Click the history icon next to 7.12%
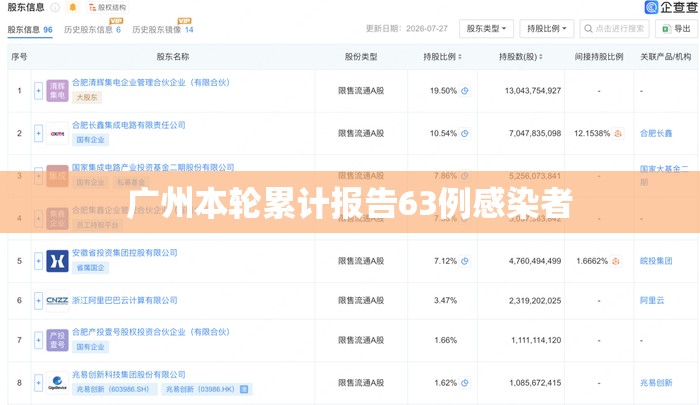This screenshot has width=700, height=405. point(465,261)
